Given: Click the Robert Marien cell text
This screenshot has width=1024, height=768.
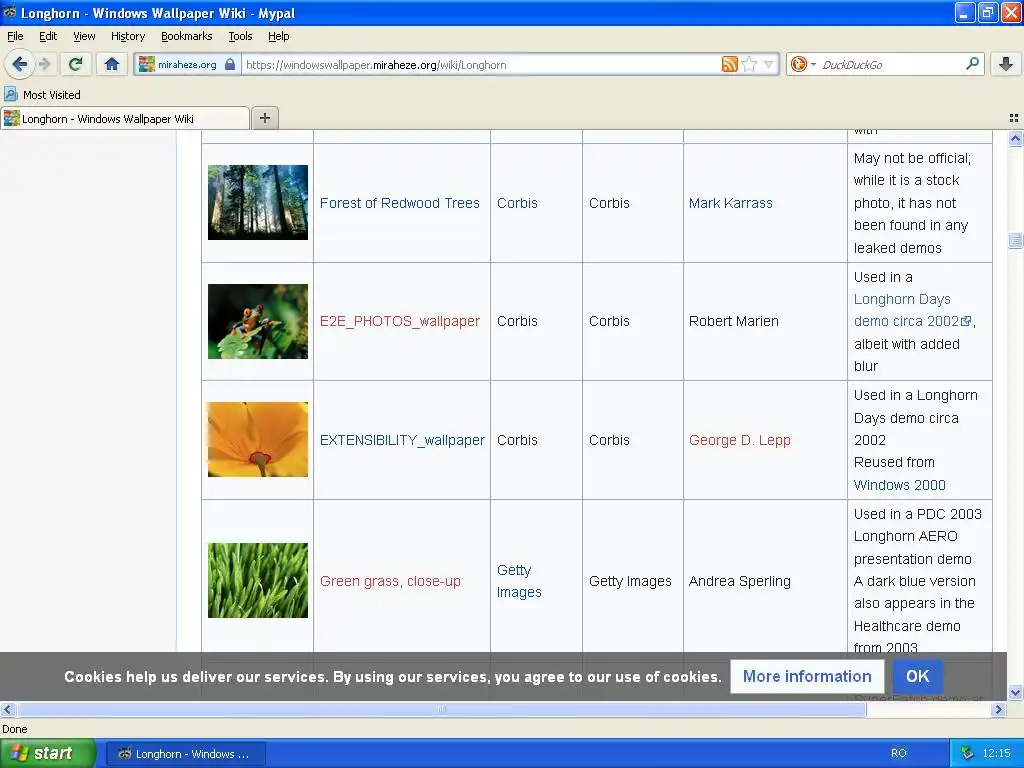Looking at the screenshot, I should 733,321.
